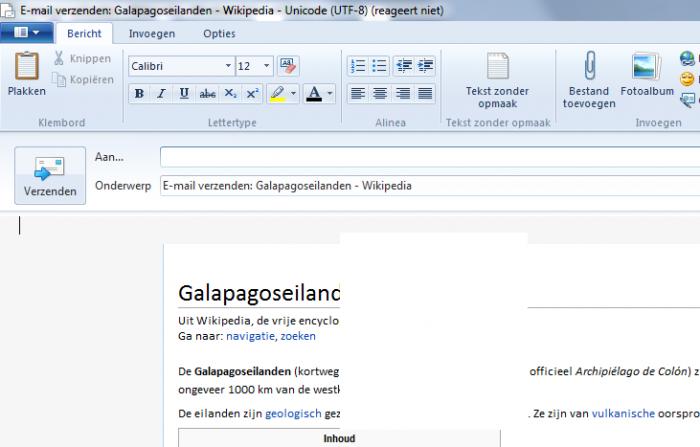Justify the text alignment
This screenshot has height=447, width=700.
(425, 93)
